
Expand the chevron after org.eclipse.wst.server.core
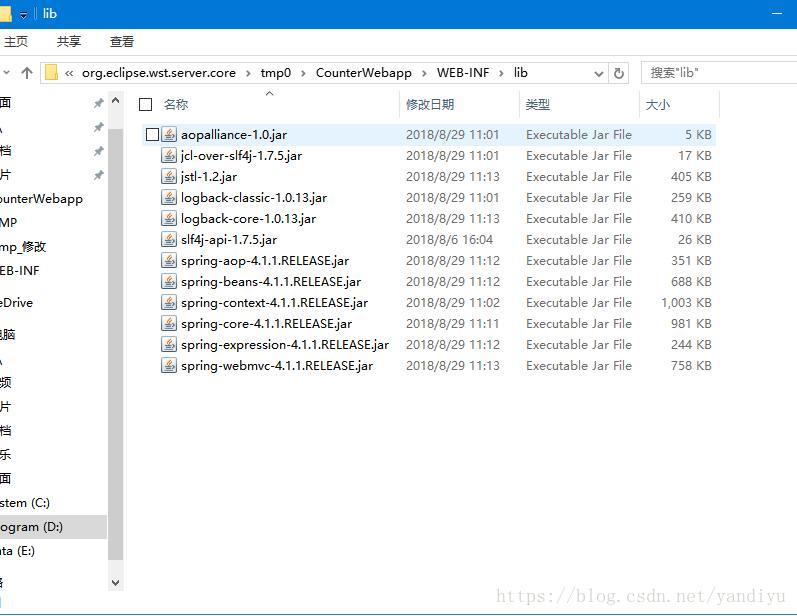tap(248, 74)
